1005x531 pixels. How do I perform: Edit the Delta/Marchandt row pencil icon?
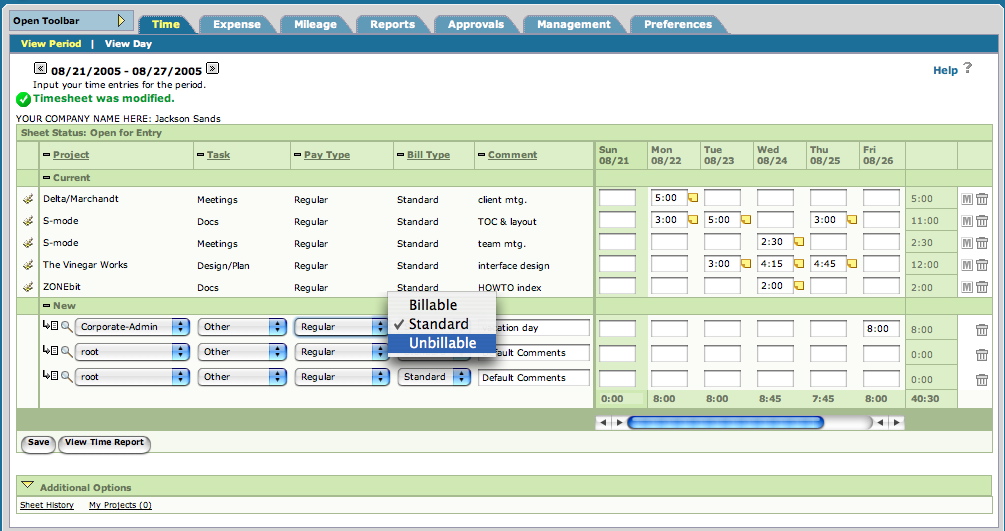pos(28,199)
